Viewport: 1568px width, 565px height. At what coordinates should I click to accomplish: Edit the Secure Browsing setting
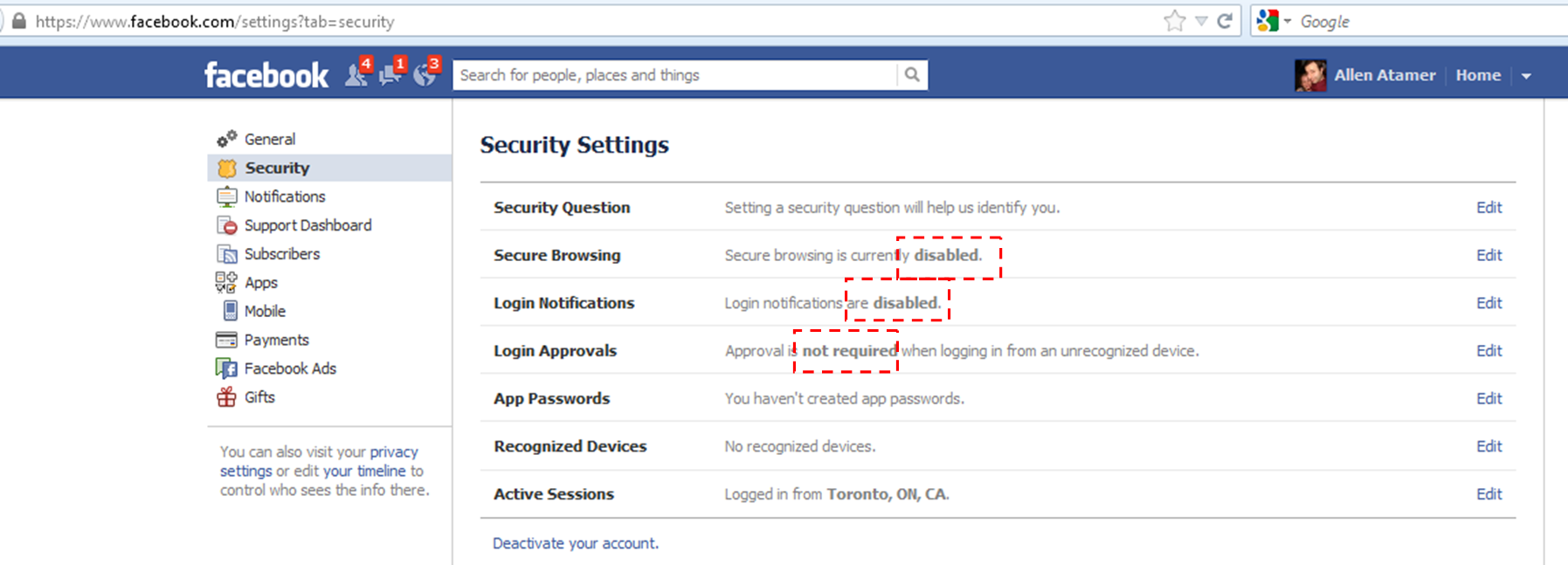coord(1489,255)
